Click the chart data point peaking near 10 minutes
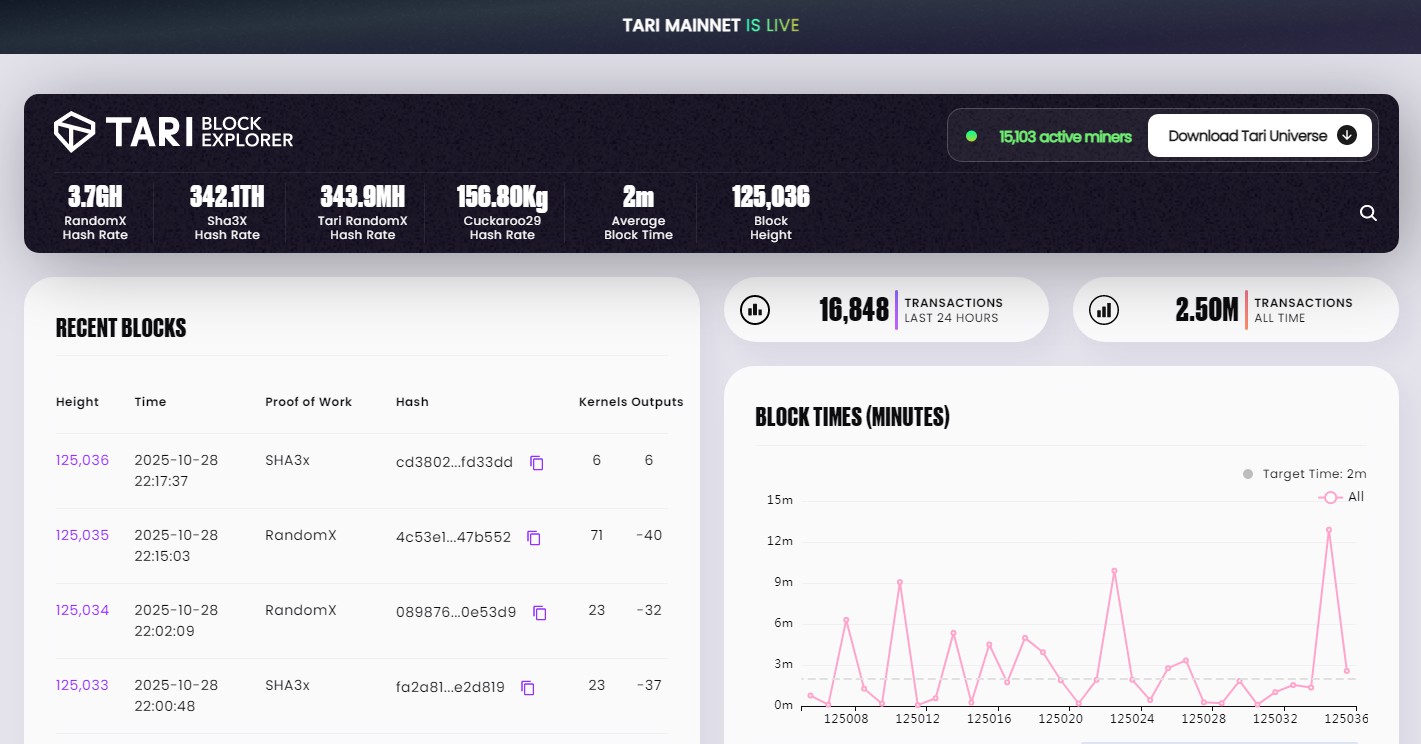This screenshot has height=744, width=1421. [x=1114, y=570]
